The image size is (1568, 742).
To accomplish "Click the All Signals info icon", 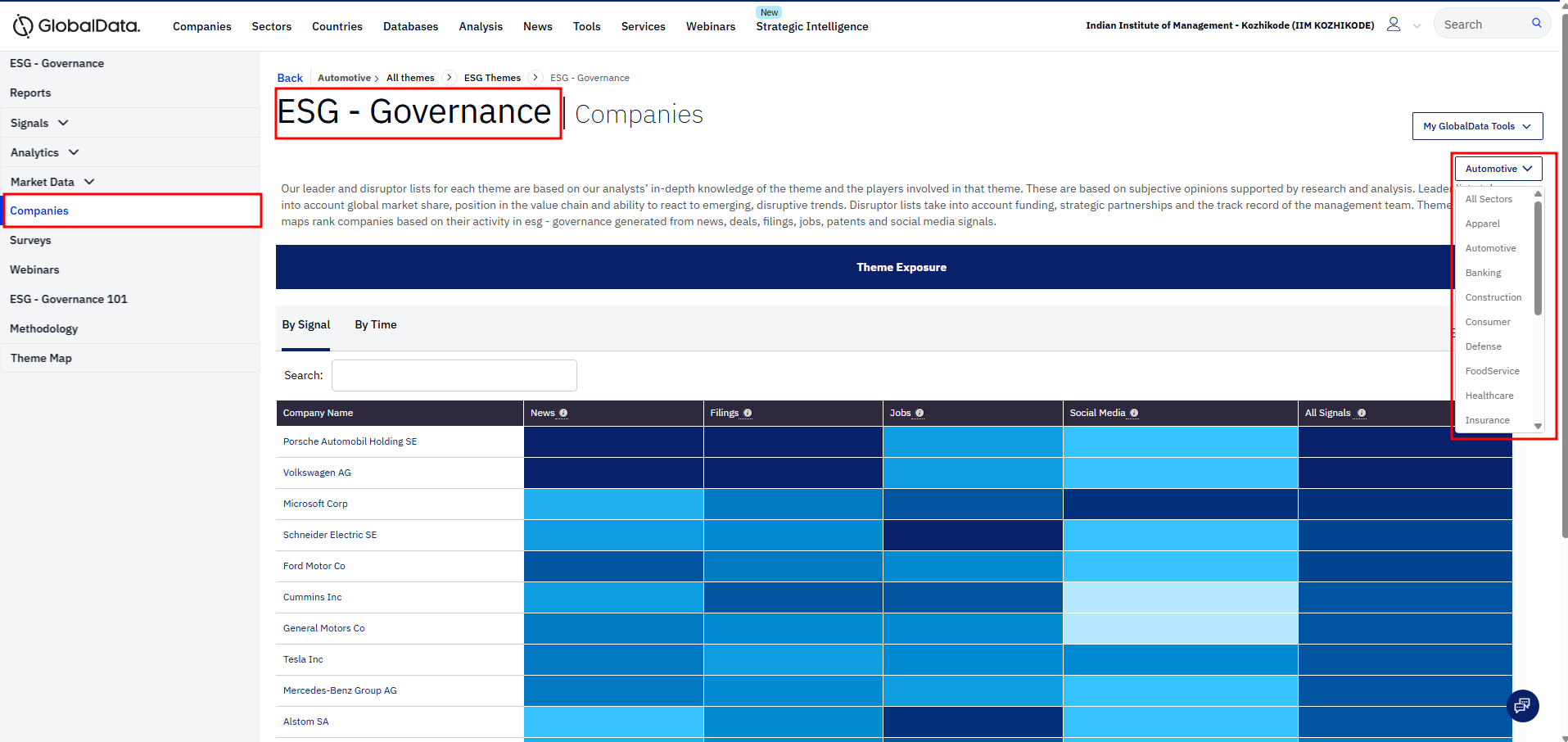I will (1361, 414).
